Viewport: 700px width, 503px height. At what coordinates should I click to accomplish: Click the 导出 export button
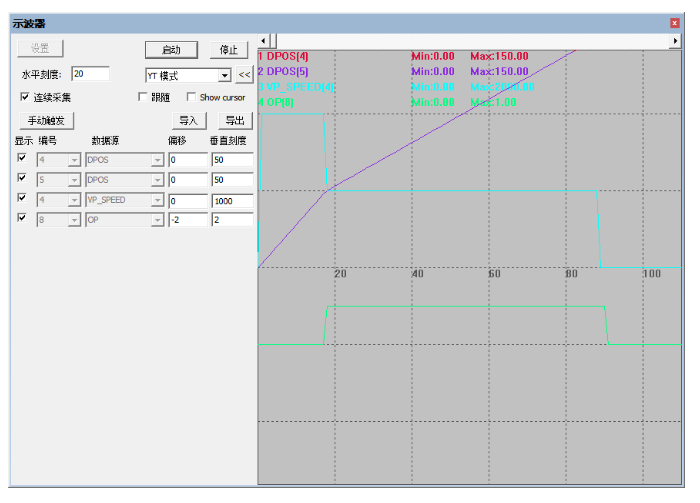click(235, 121)
